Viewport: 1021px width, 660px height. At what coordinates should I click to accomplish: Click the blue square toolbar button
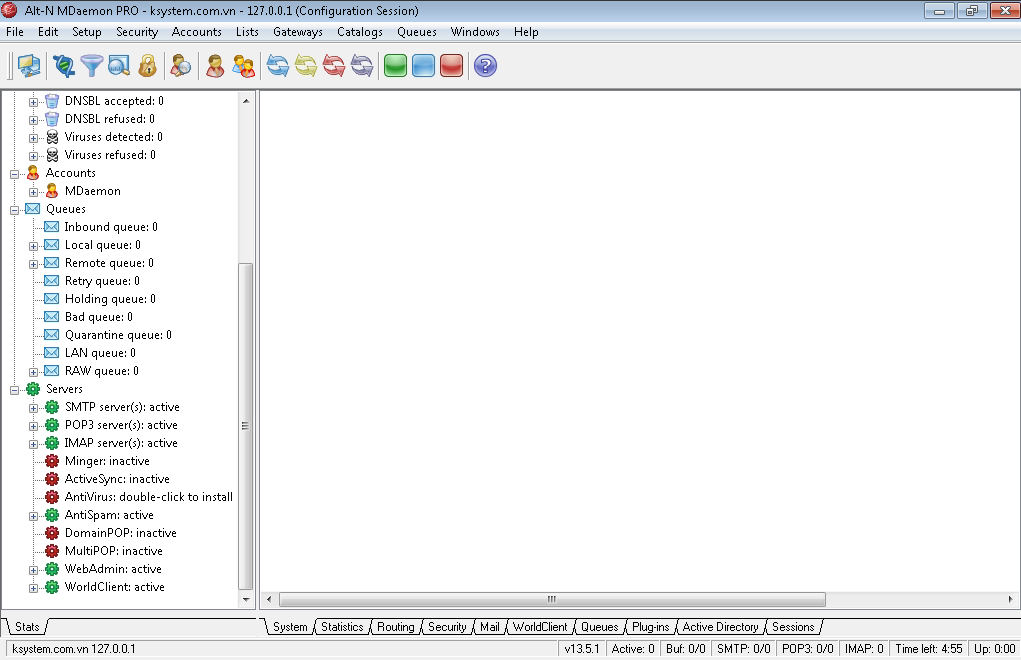[423, 66]
